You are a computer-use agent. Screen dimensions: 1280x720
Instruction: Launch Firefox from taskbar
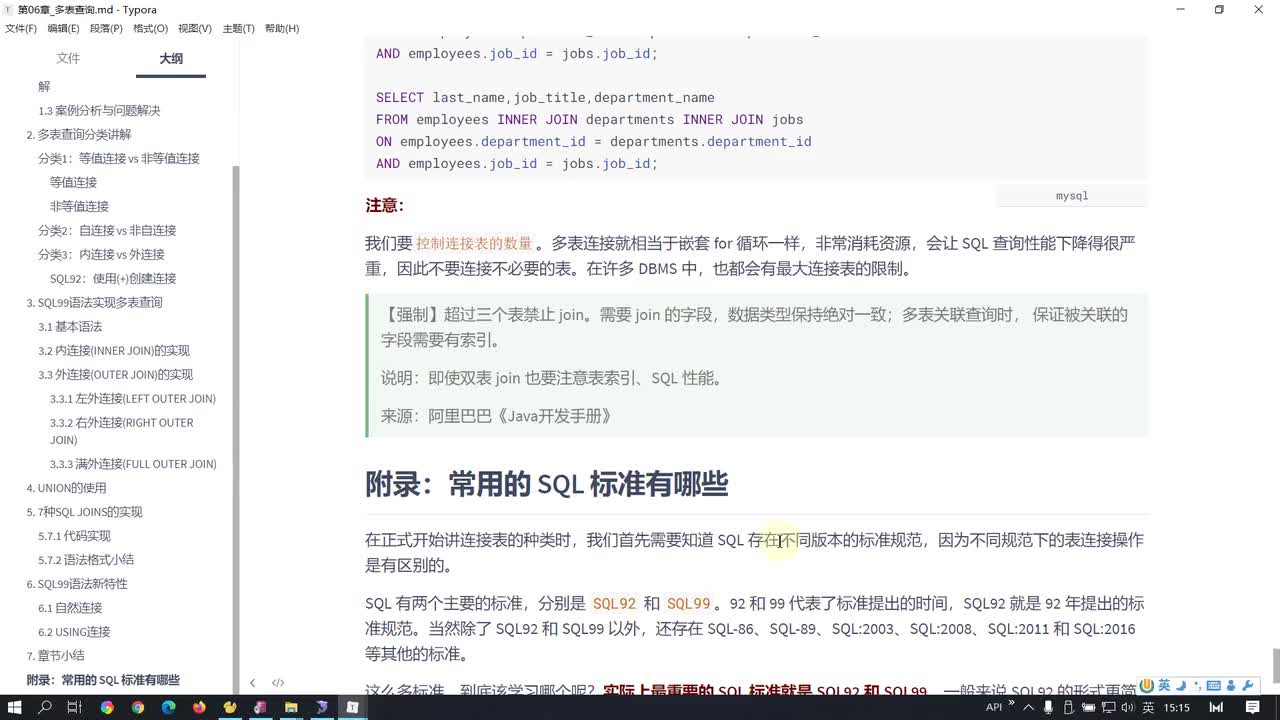pos(199,707)
